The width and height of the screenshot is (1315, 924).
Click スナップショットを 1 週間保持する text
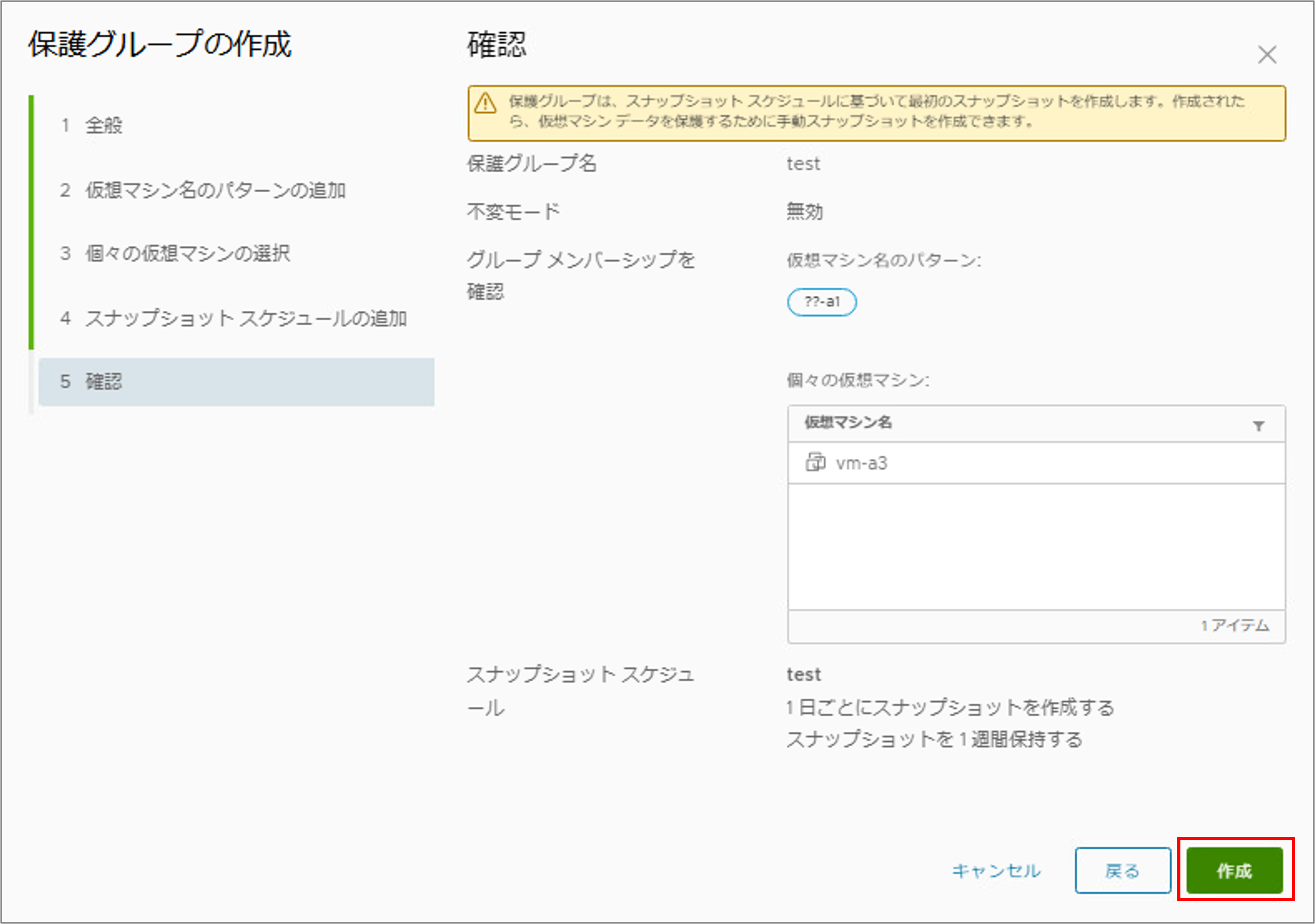click(x=934, y=739)
